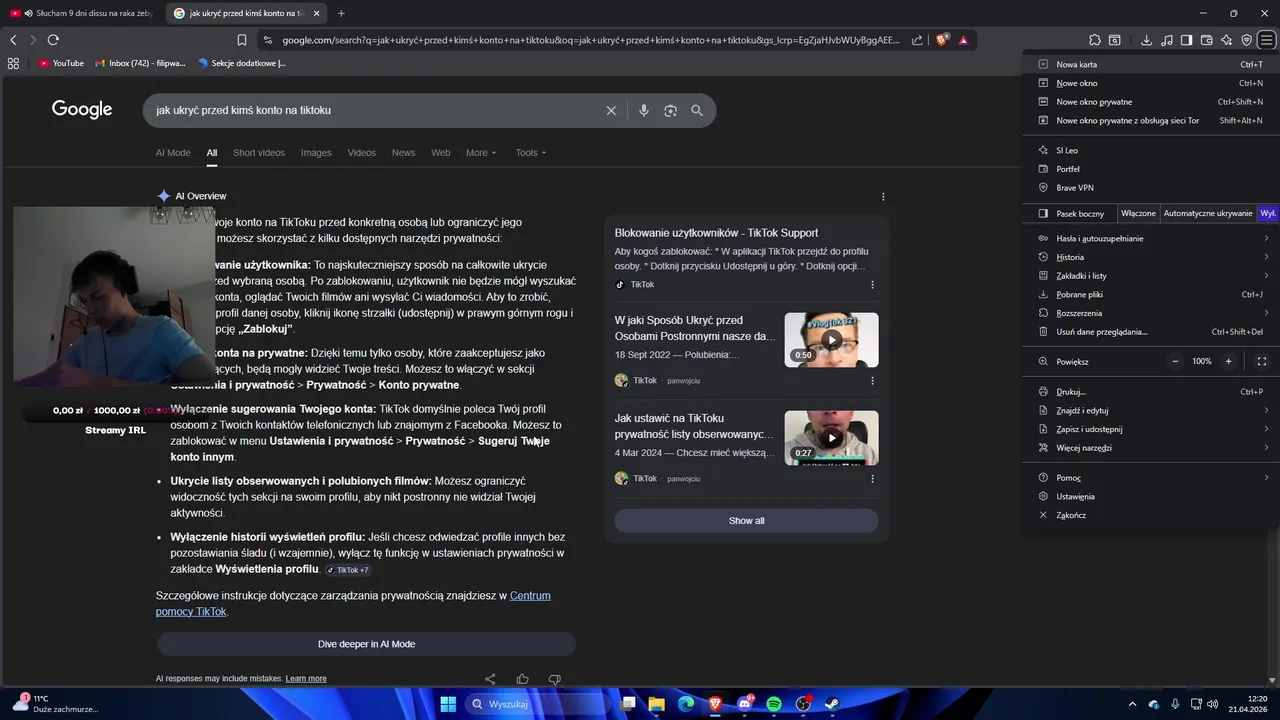
Task: Open Blokowanie użytkowników TikTok Support result
Action: point(716,233)
